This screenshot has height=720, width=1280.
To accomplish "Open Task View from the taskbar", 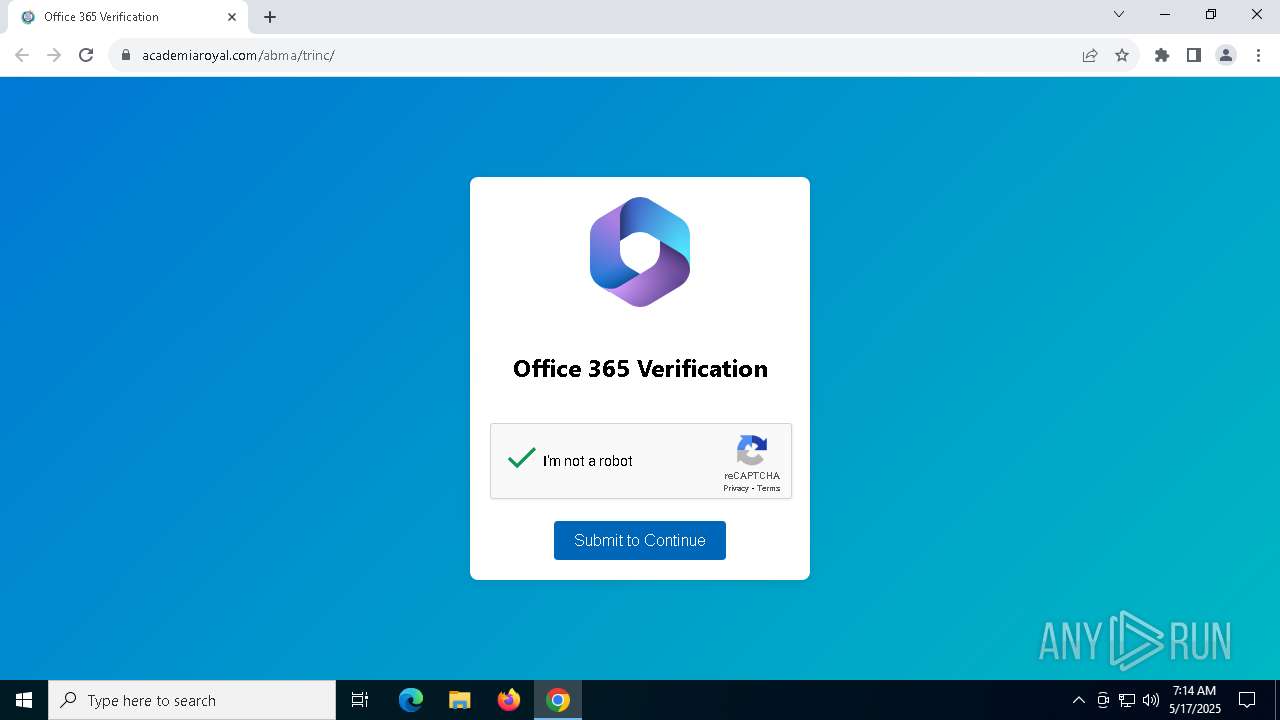I will 360,700.
